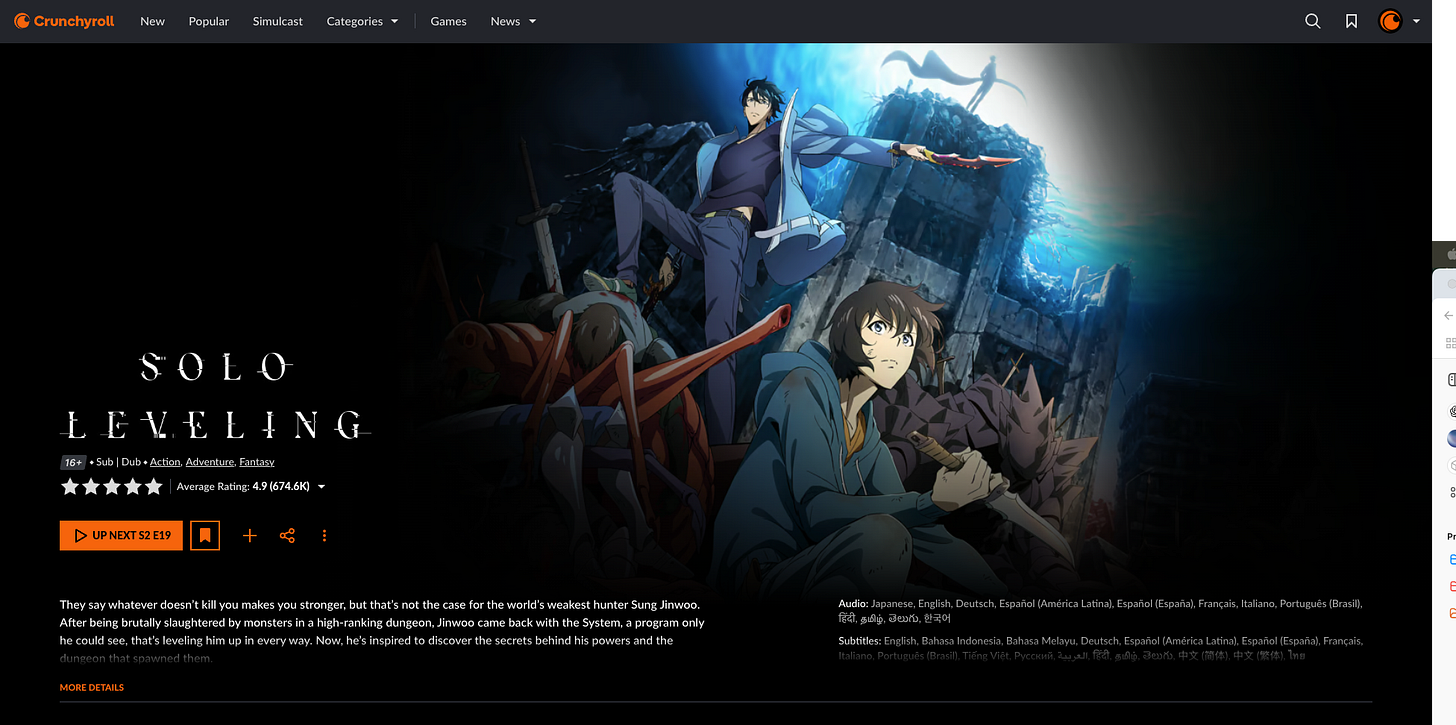Screen dimensions: 1456x725
Task: Go to the Popular page
Action: pyautogui.click(x=209, y=21)
